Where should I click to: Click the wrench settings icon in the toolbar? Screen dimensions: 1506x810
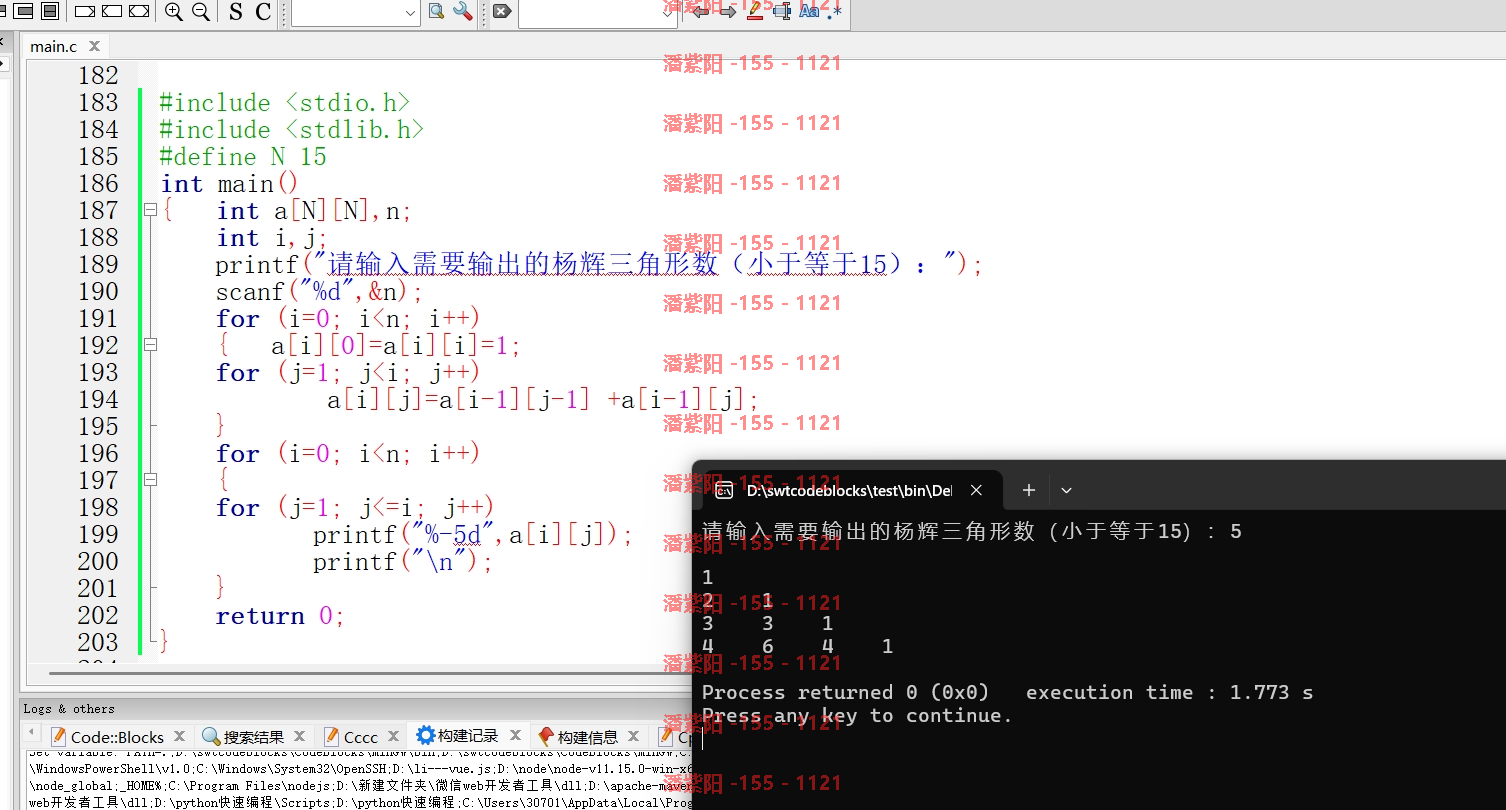[x=462, y=12]
